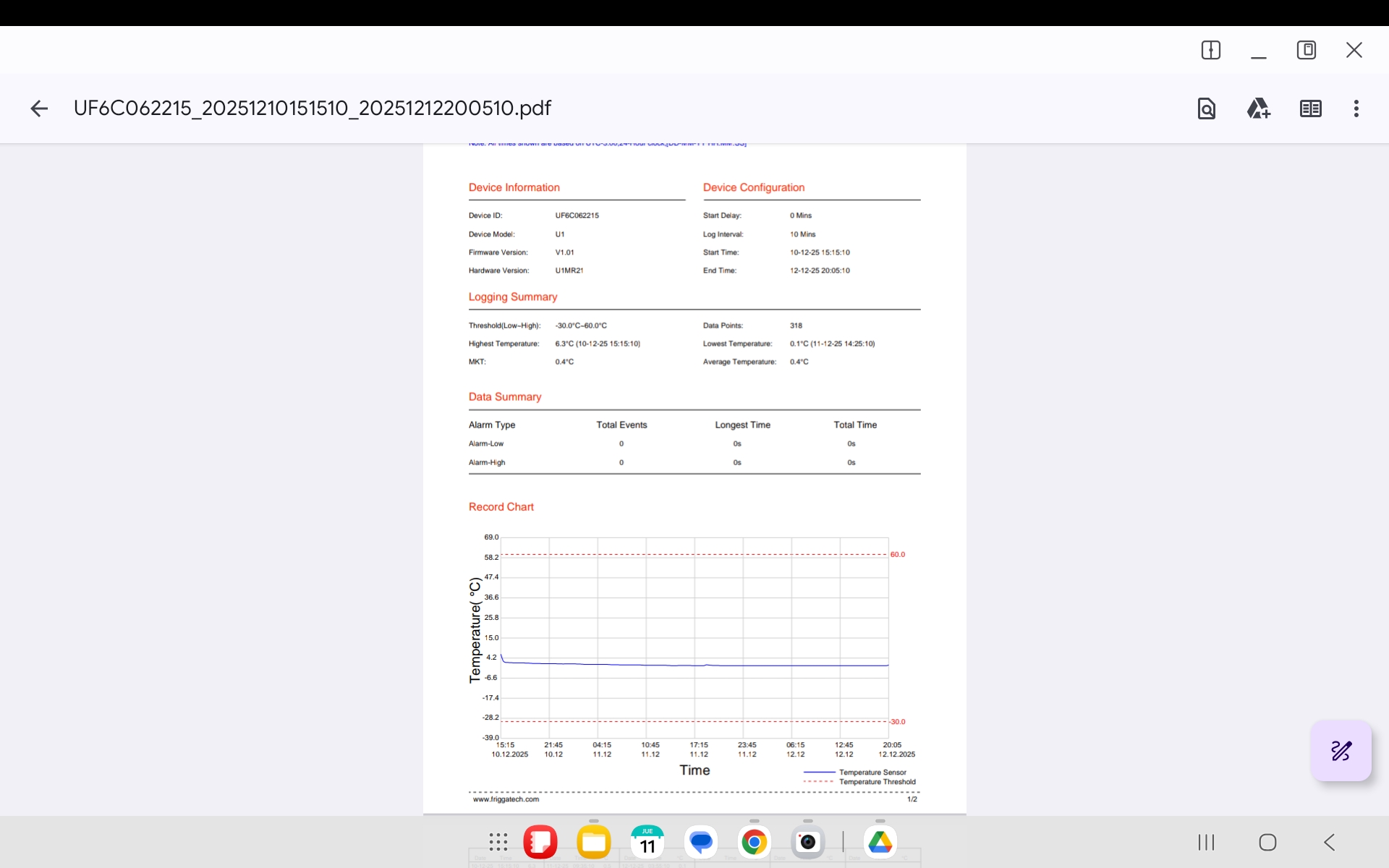
Task: Click the PDF filename title text
Action: coord(312,109)
